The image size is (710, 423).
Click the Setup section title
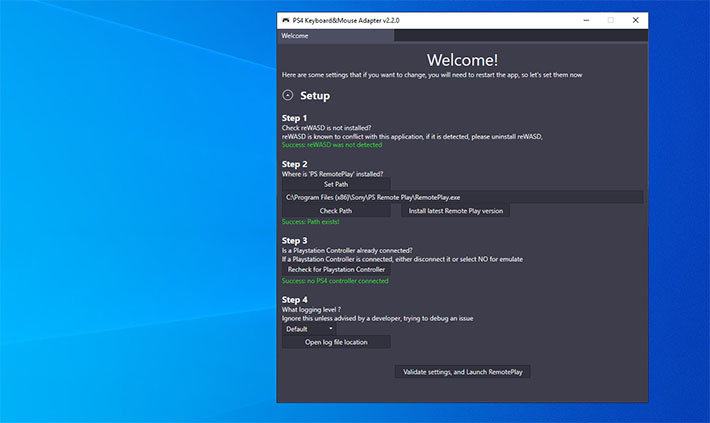[x=315, y=96]
